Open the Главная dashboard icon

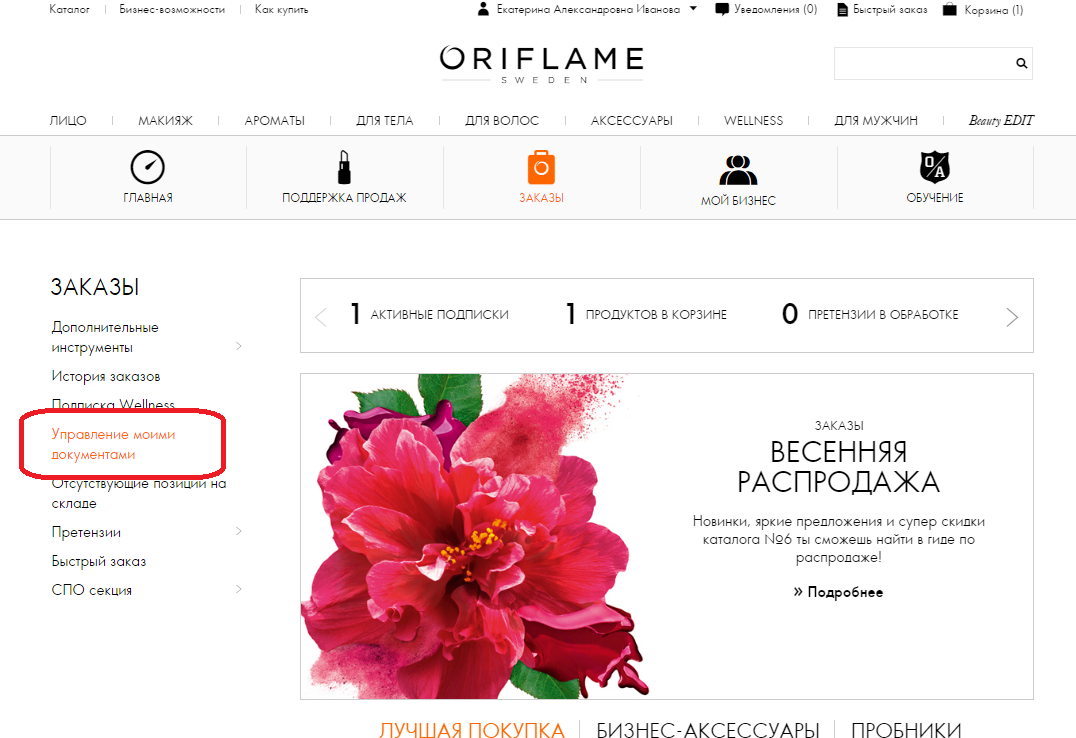148,167
